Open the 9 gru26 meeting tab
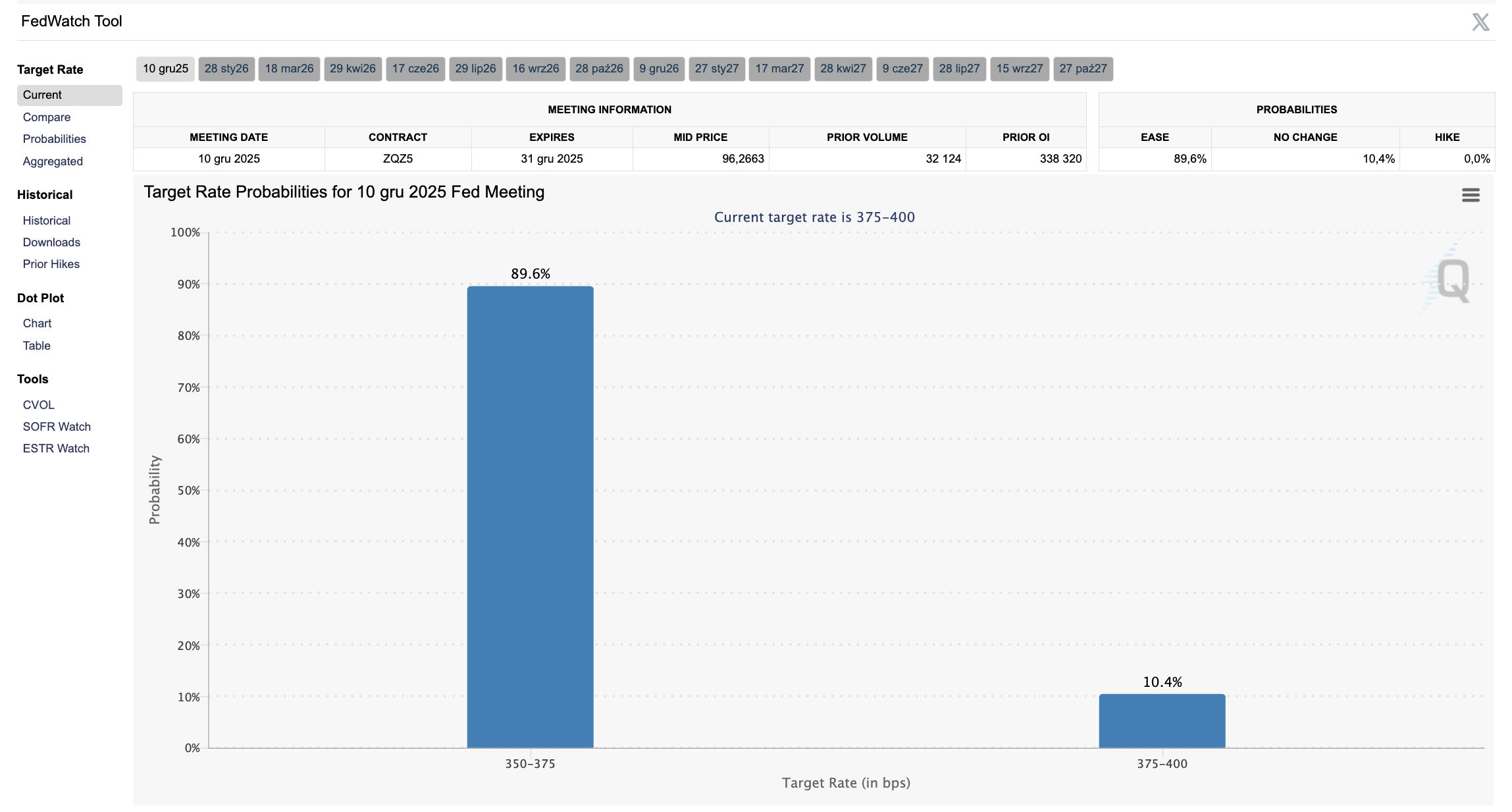The width and height of the screenshot is (1512, 812). coord(659,68)
